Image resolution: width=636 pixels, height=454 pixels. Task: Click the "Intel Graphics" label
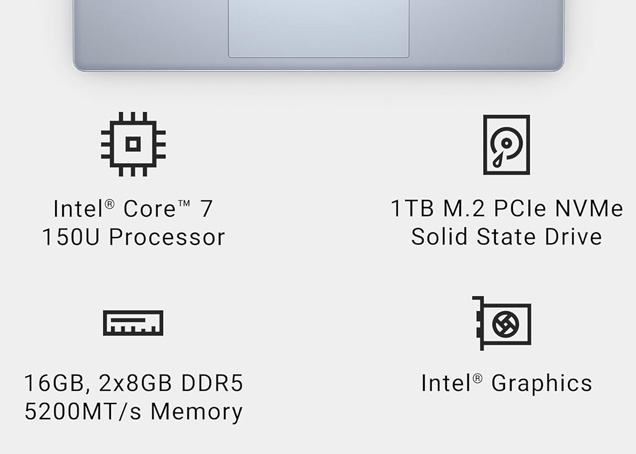click(506, 383)
